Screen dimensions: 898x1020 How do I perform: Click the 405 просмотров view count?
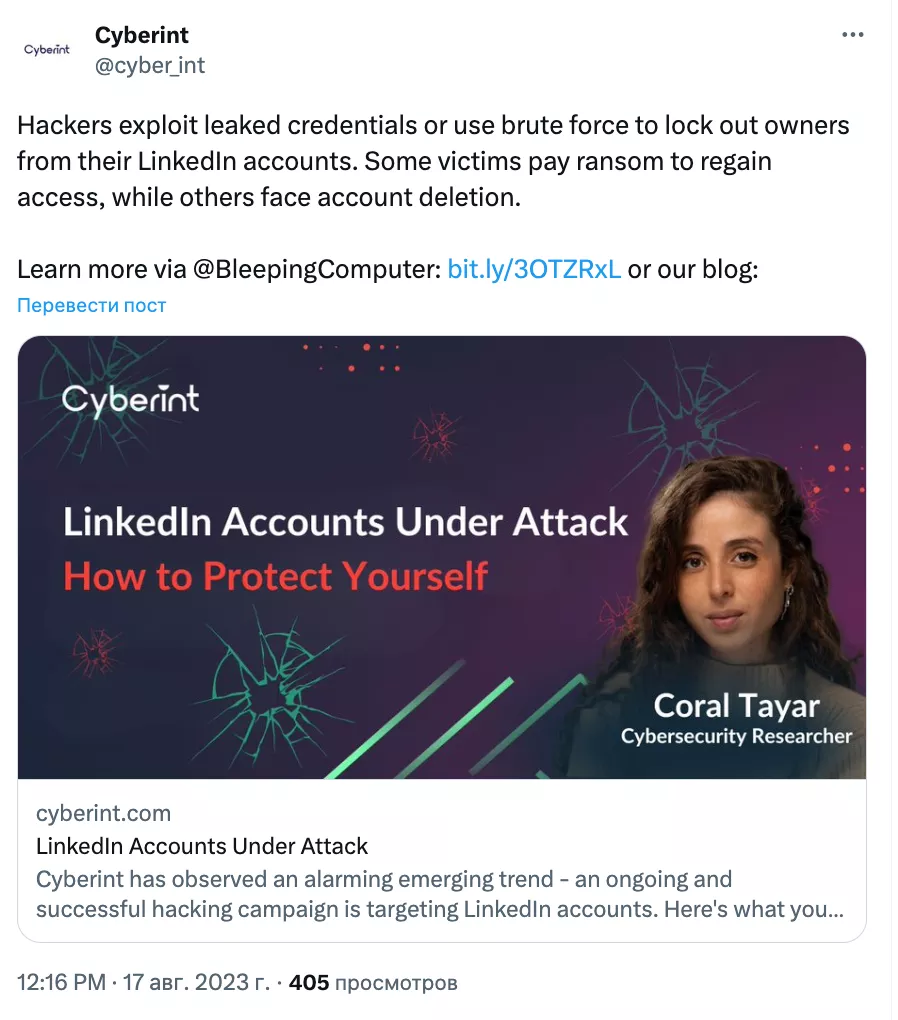point(373,983)
